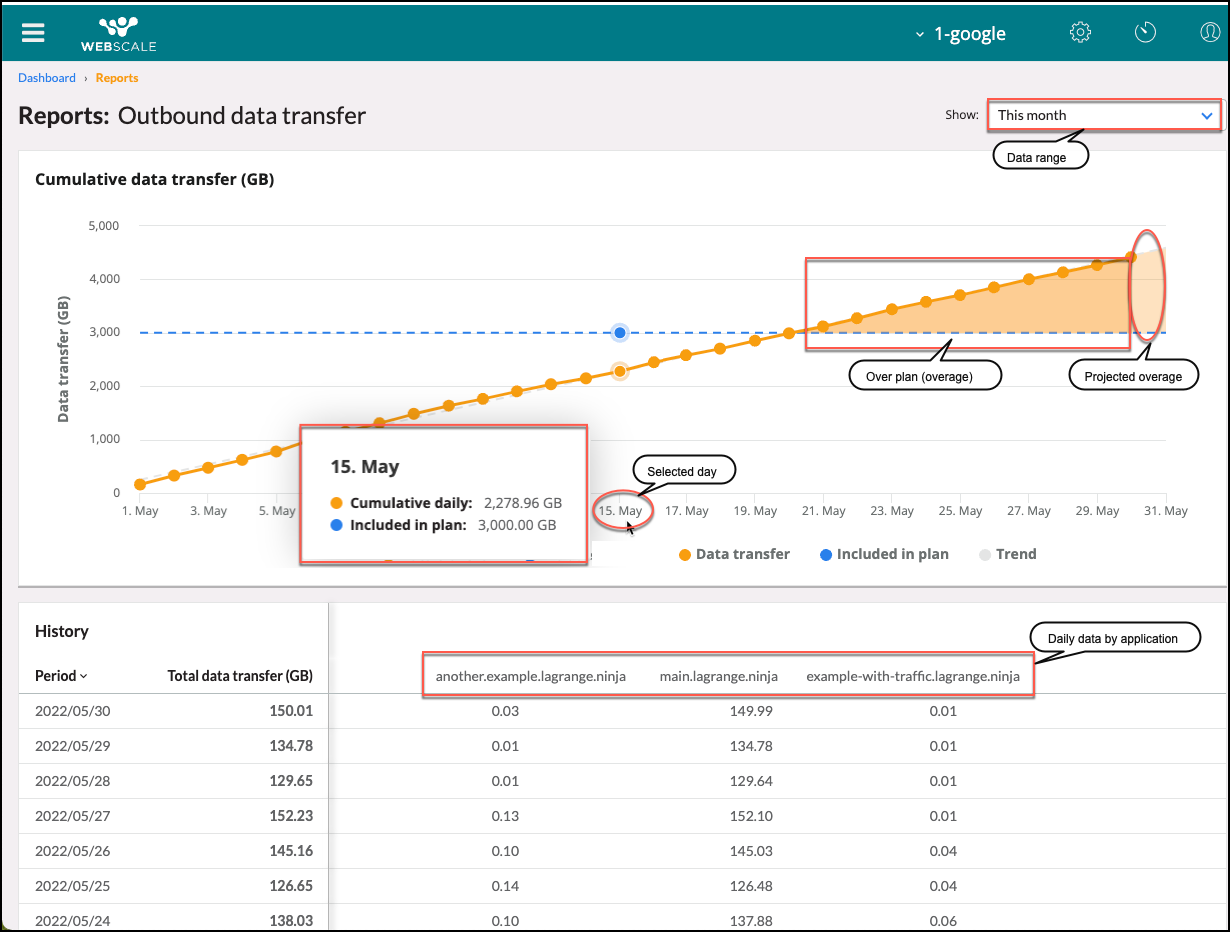Click the Webscale logo
The width and height of the screenshot is (1230, 932).
[x=118, y=32]
